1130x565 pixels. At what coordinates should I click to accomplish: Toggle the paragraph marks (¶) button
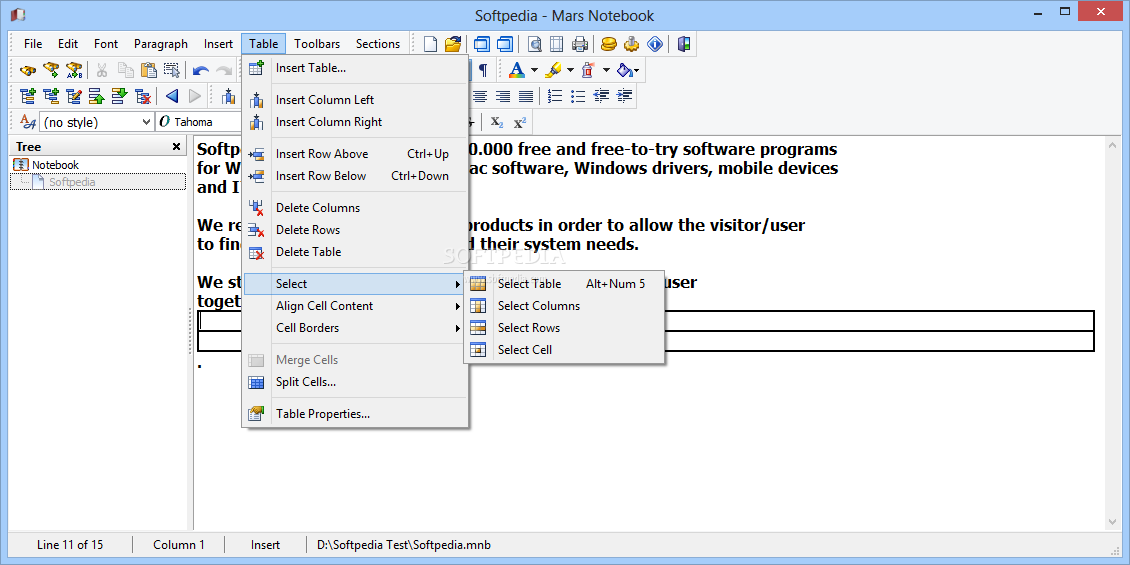483,71
